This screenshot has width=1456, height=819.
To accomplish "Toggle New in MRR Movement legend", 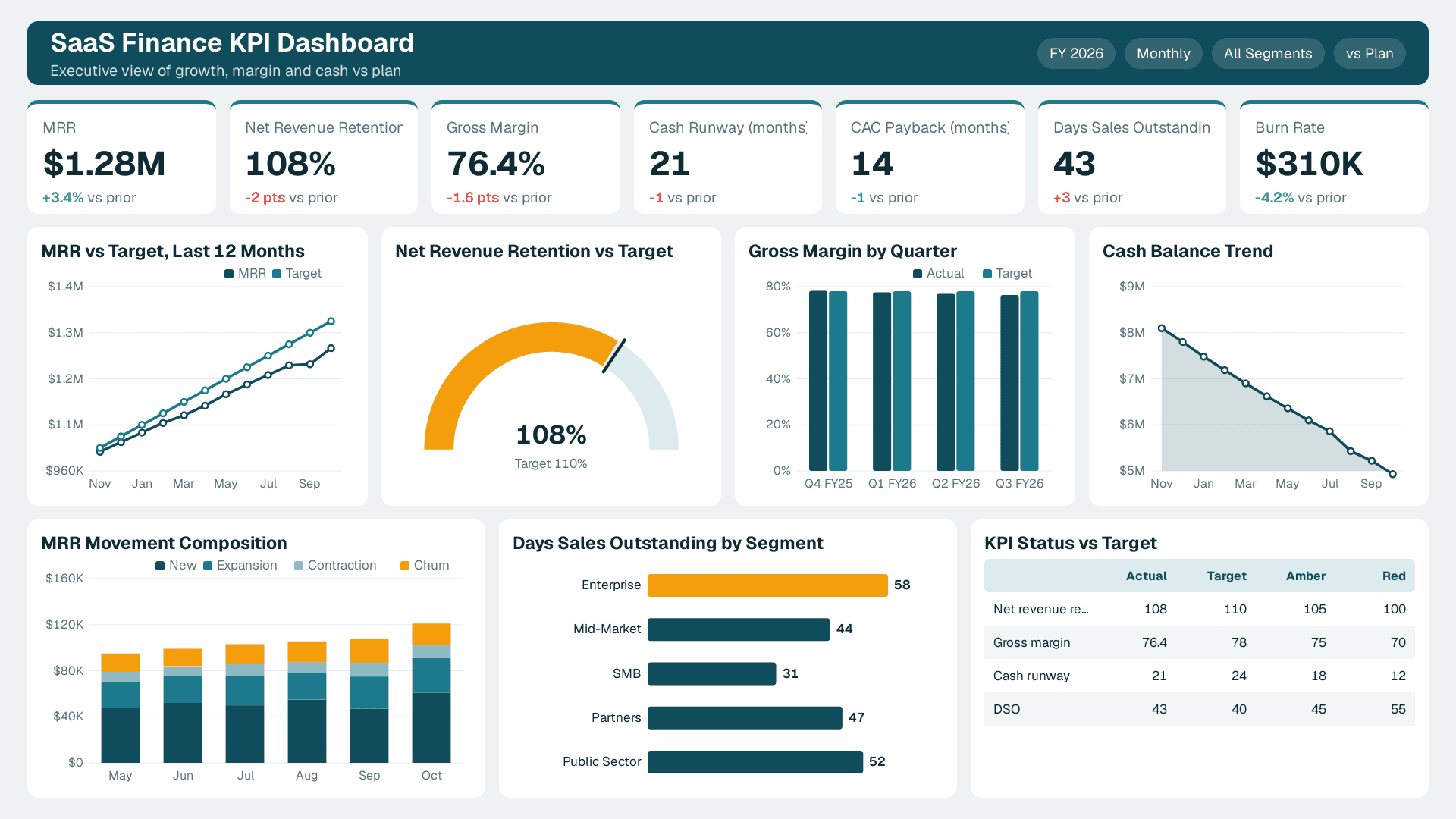I will pyautogui.click(x=176, y=566).
